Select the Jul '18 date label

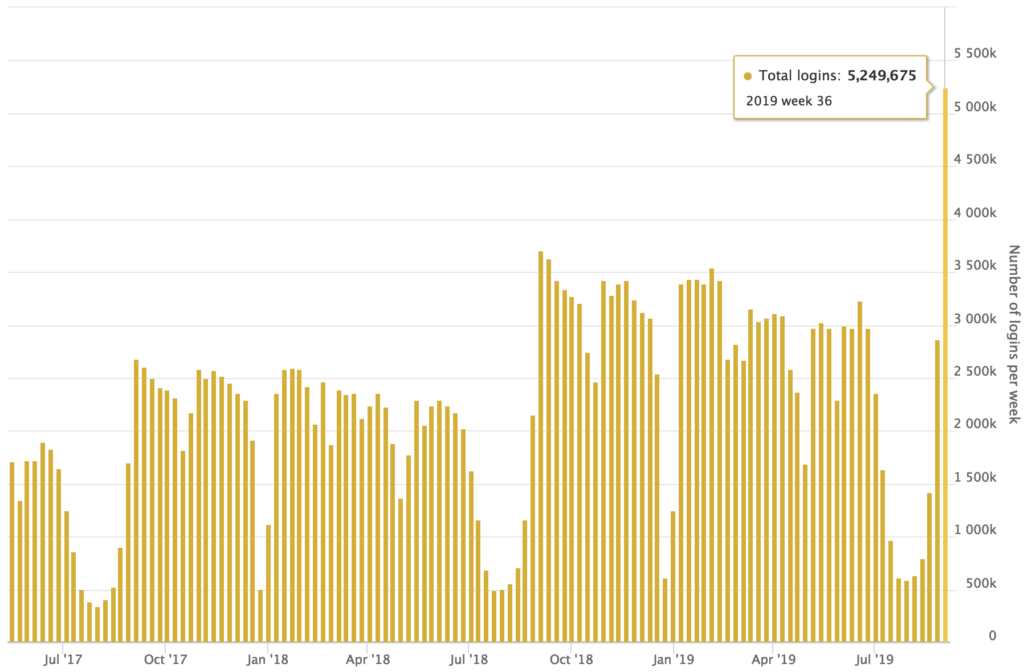point(469,658)
